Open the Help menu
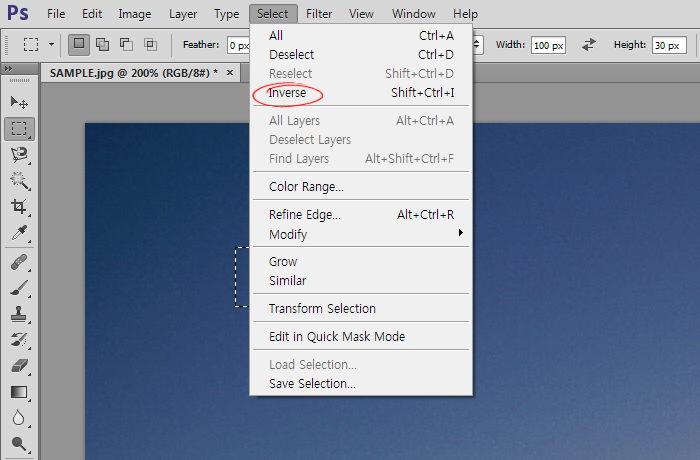 click(465, 14)
